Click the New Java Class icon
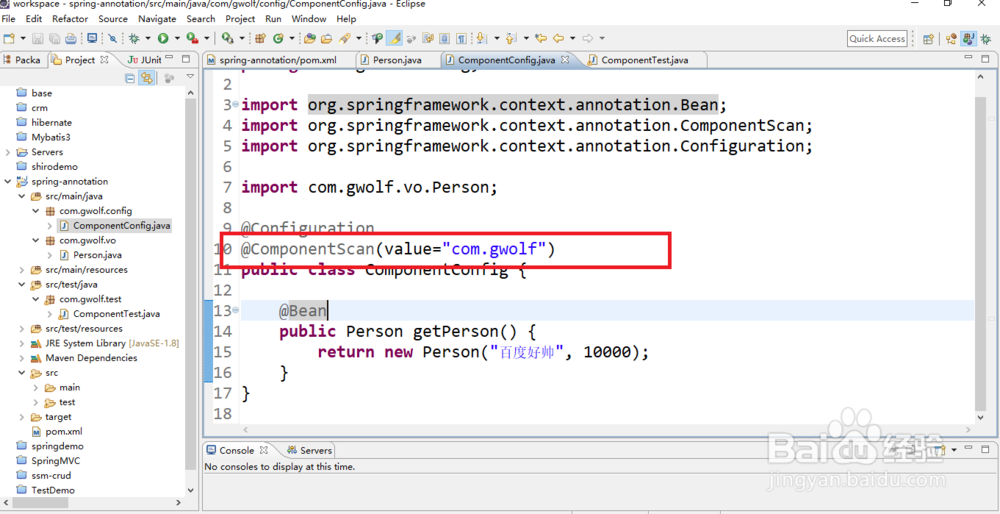The width and height of the screenshot is (1000, 514). coord(277,38)
